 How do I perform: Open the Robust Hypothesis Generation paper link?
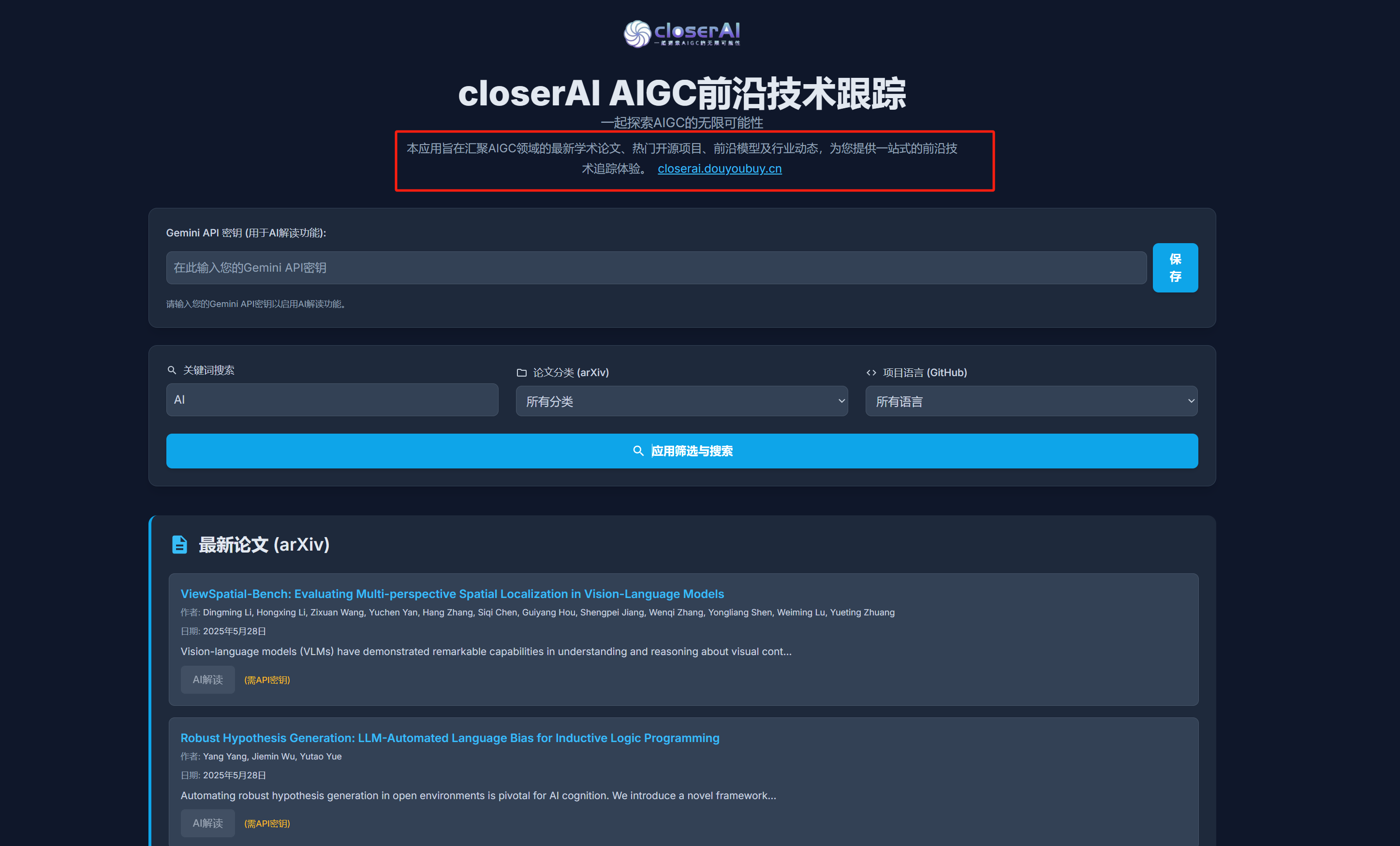450,738
